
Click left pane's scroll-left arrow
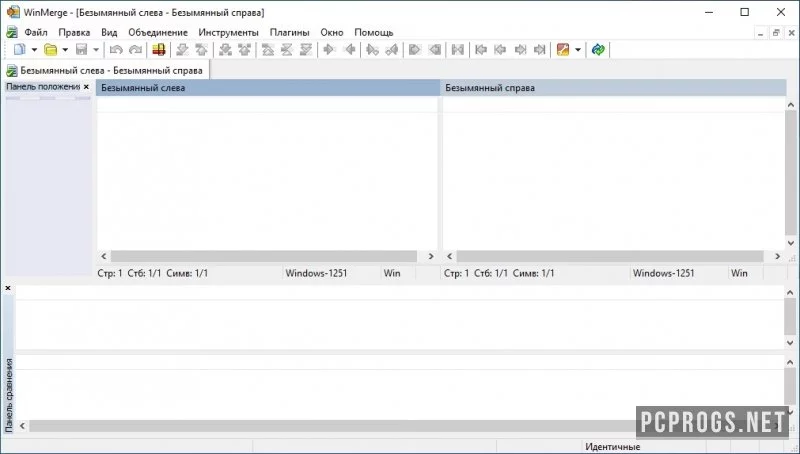click(104, 256)
